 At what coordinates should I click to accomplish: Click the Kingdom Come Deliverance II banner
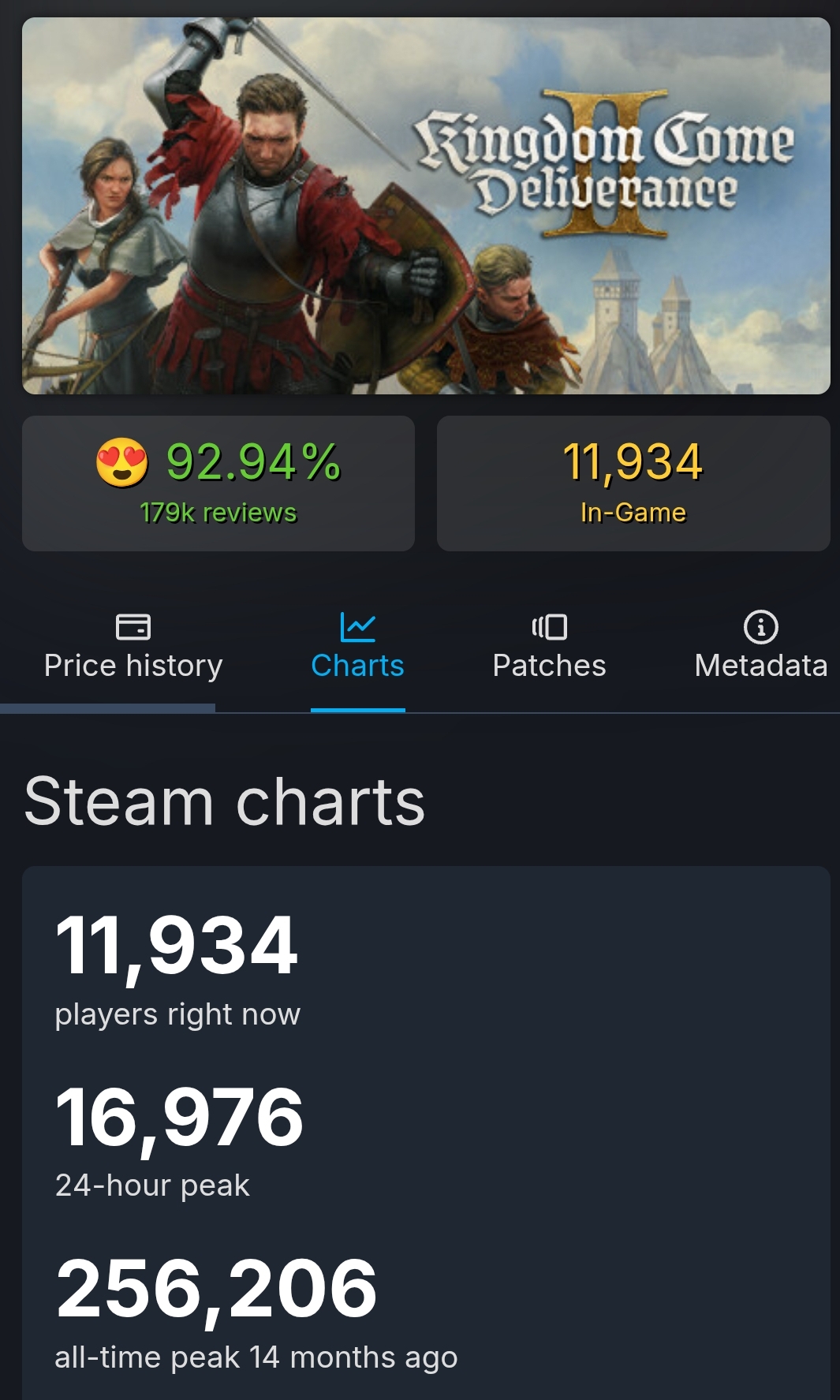426,206
